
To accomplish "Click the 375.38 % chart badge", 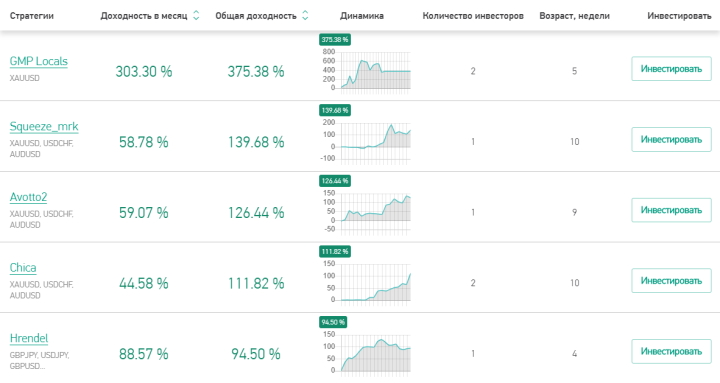I will [x=335, y=39].
